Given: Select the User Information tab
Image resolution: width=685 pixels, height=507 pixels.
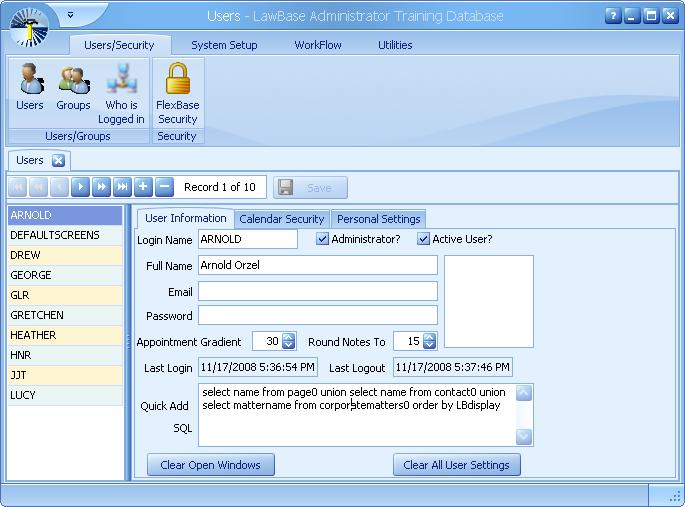Looking at the screenshot, I should click(186, 218).
